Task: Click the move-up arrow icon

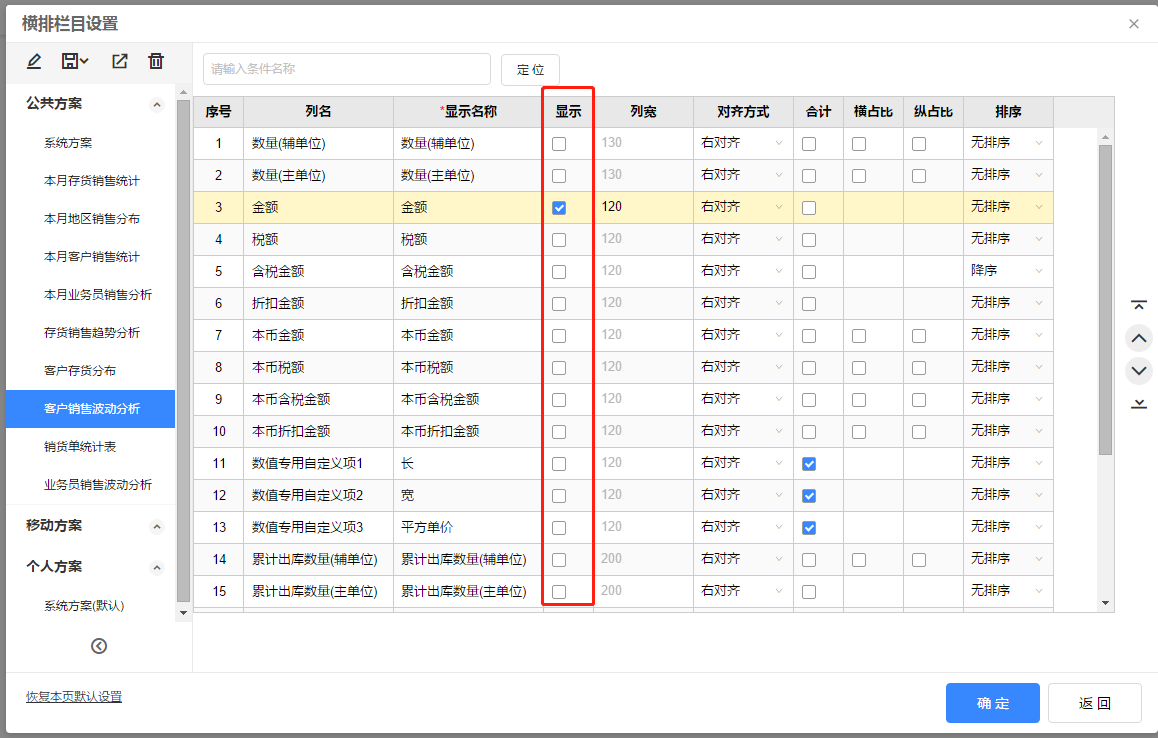Action: 1139,338
